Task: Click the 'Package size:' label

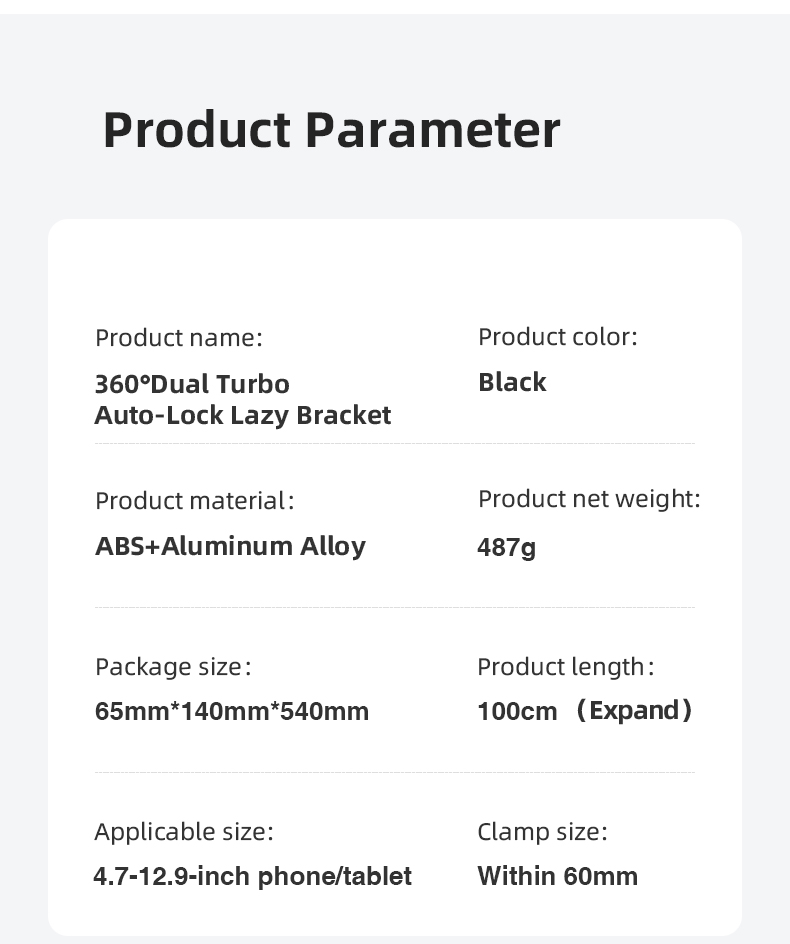Action: click(172, 666)
